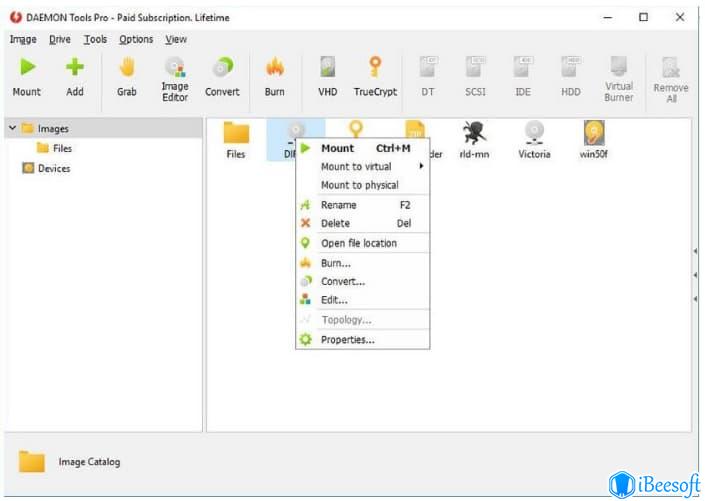Choose Open file location entry
Screen dimensions: 705x501
click(362, 243)
